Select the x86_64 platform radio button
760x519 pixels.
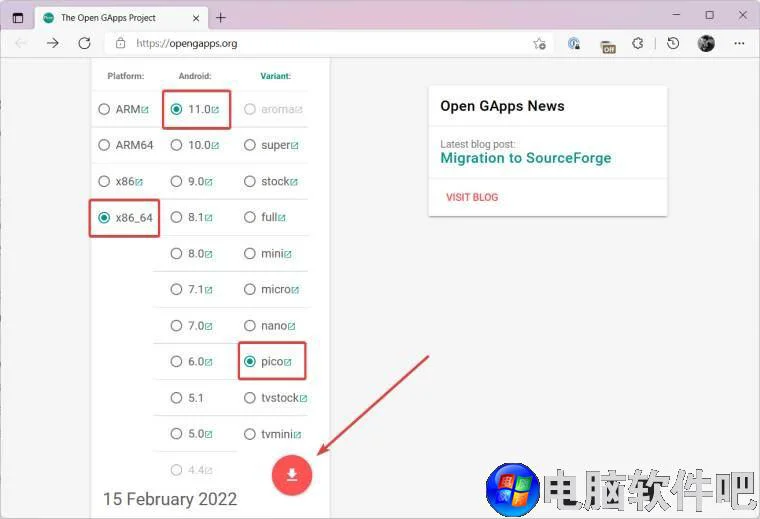click(x=104, y=218)
